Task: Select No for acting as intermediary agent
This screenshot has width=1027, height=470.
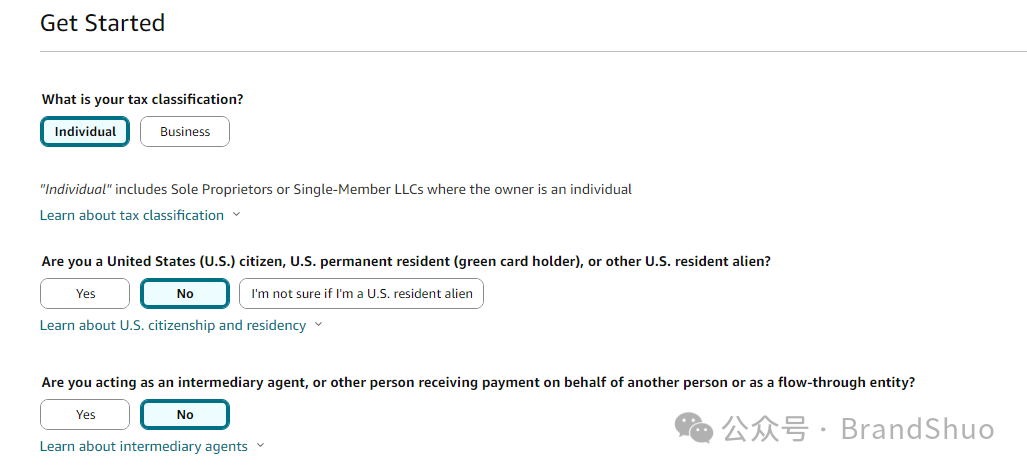Action: tap(185, 414)
